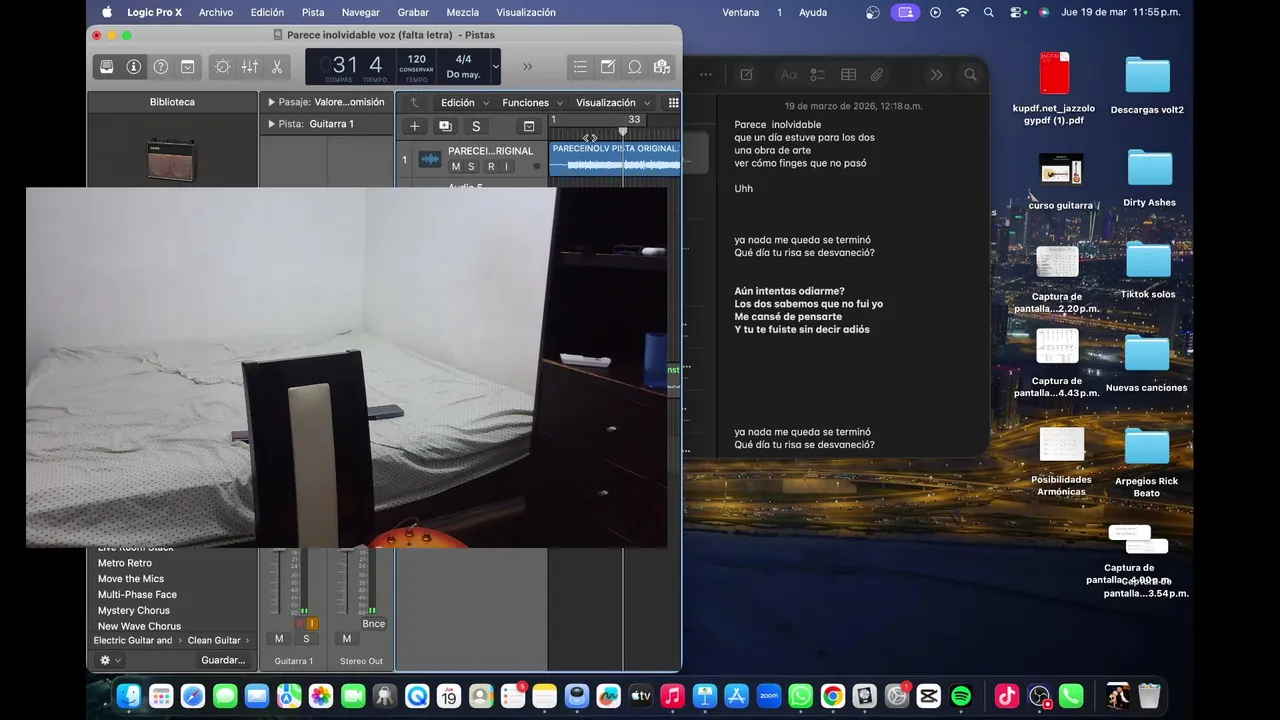Open the Toolbar display button
1280x720 pixels.
(x=187, y=67)
